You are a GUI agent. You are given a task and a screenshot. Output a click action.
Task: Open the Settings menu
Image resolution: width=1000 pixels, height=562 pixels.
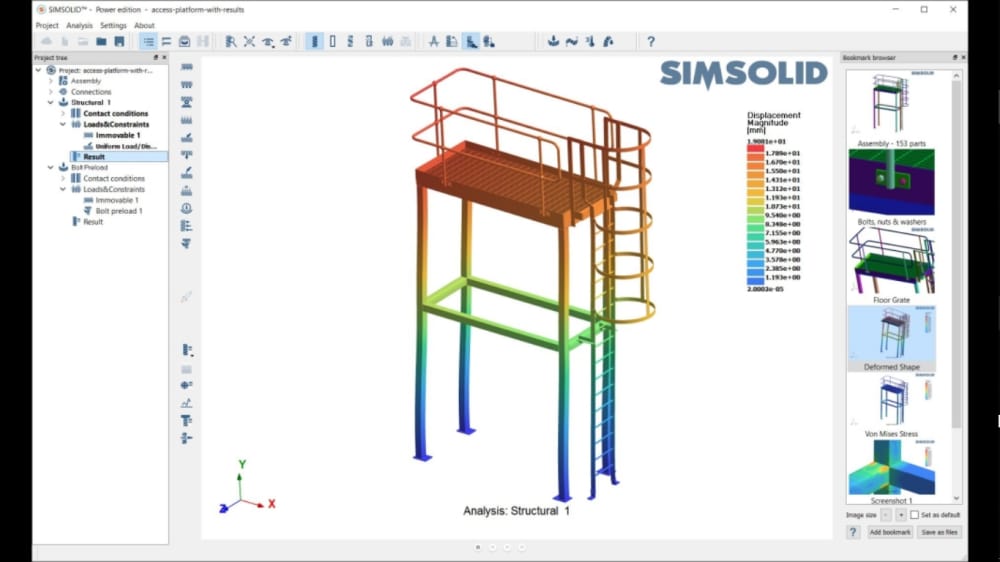pyautogui.click(x=113, y=25)
